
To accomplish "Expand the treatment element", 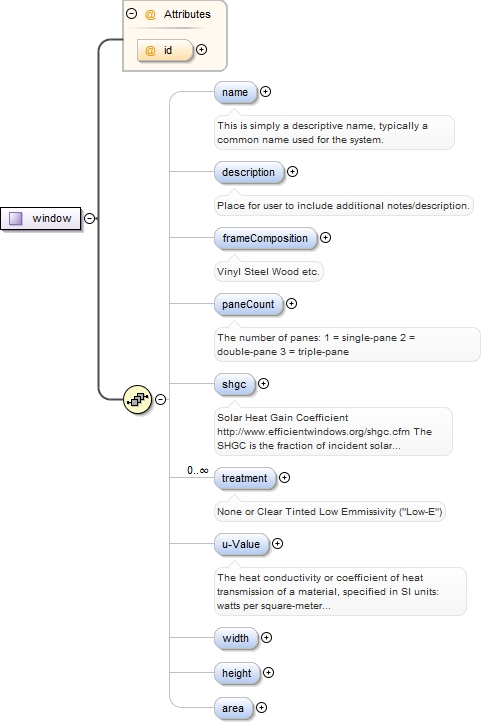I will [x=284, y=478].
